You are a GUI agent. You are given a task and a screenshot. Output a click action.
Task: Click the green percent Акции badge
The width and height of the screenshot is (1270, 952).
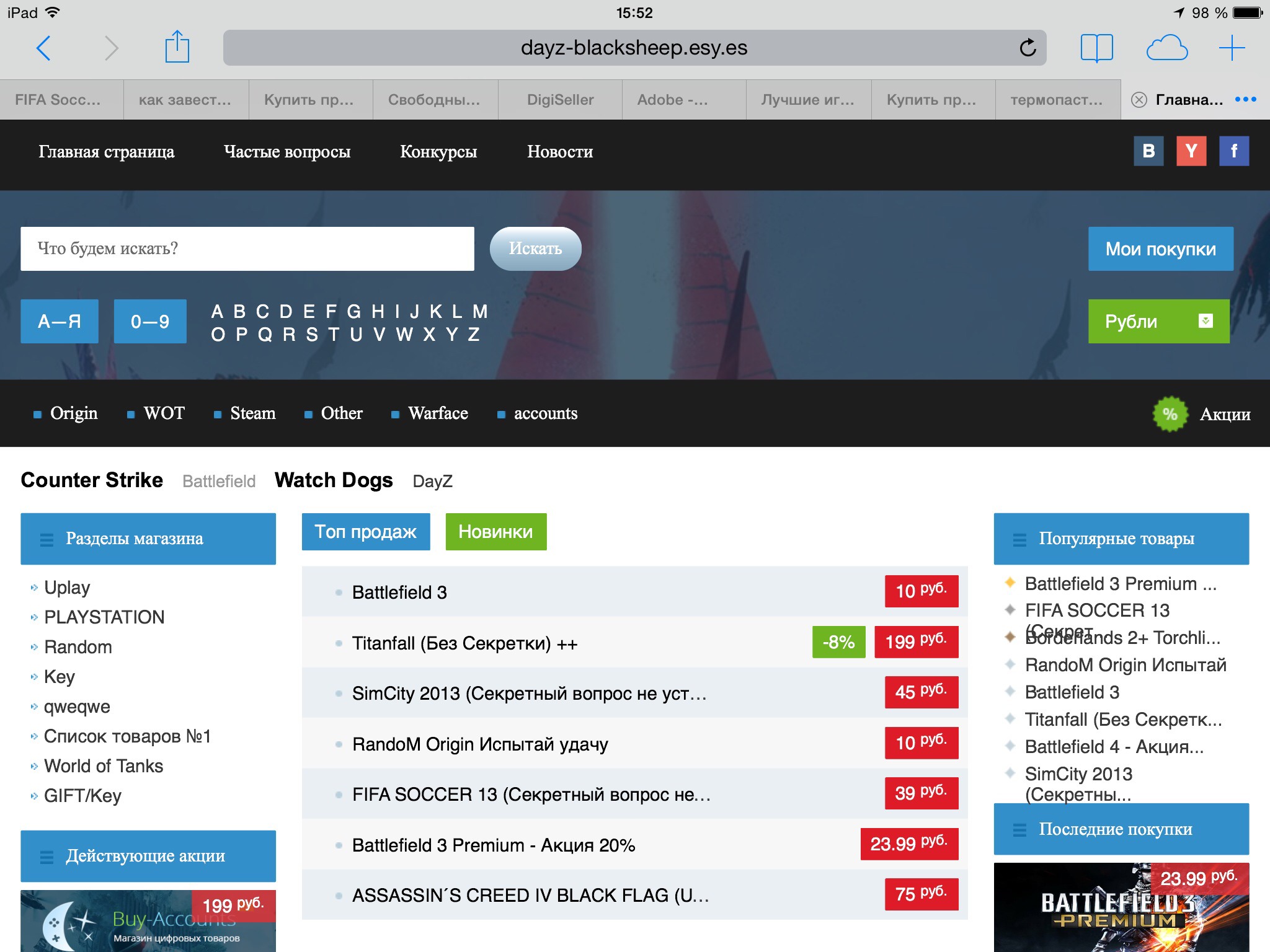click(x=1170, y=413)
